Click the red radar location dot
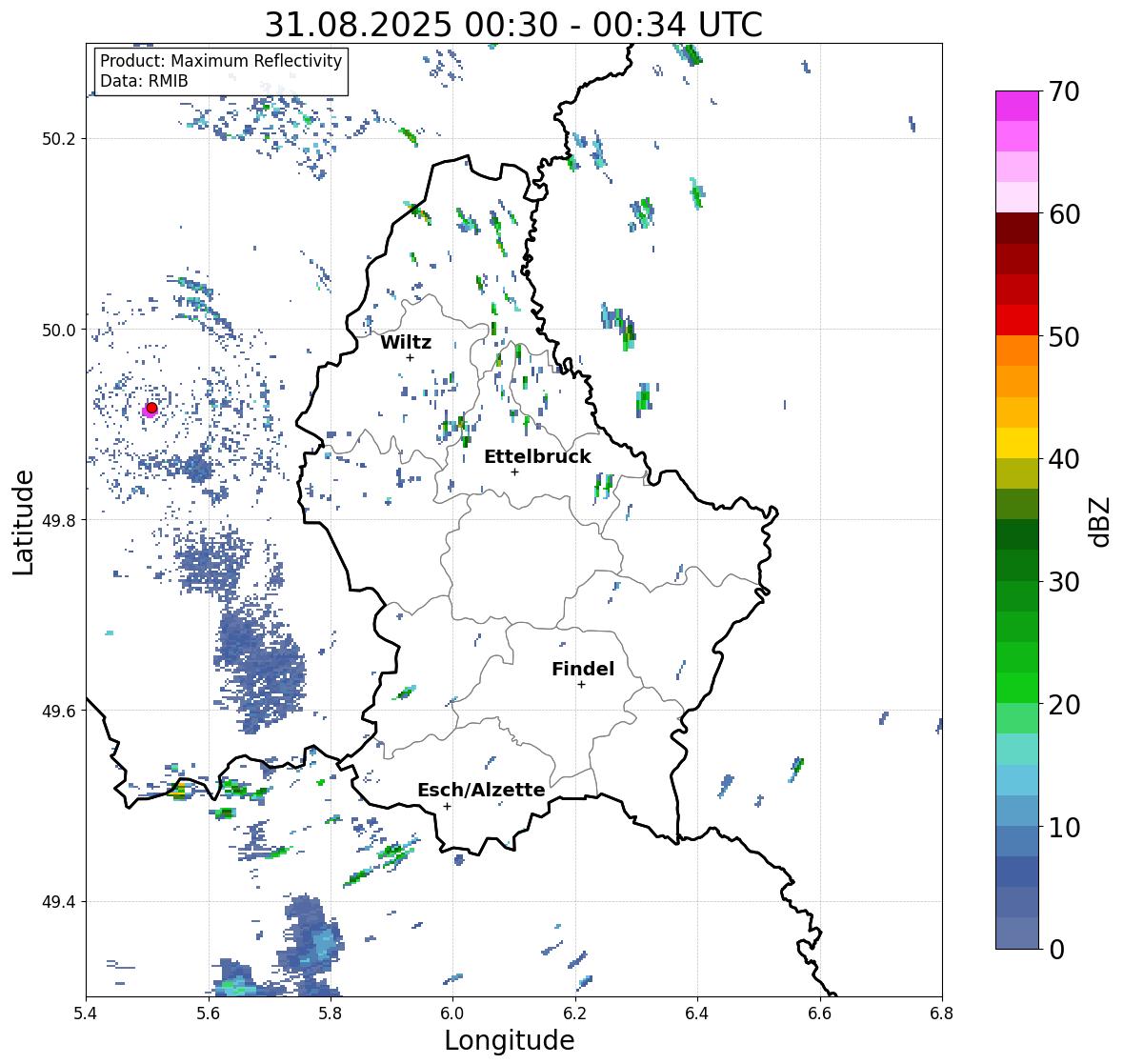This screenshot has height=1064, width=1123. [151, 408]
